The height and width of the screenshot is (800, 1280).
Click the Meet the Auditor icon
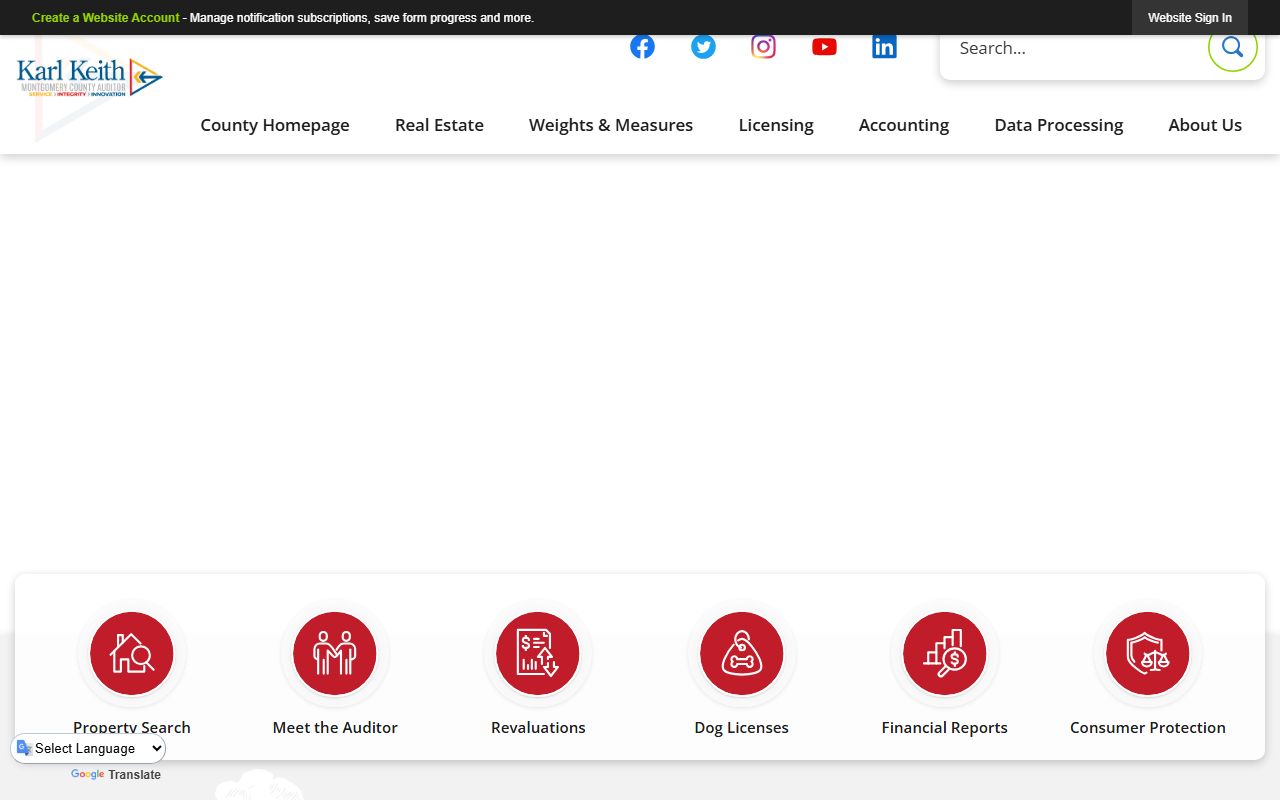point(335,653)
